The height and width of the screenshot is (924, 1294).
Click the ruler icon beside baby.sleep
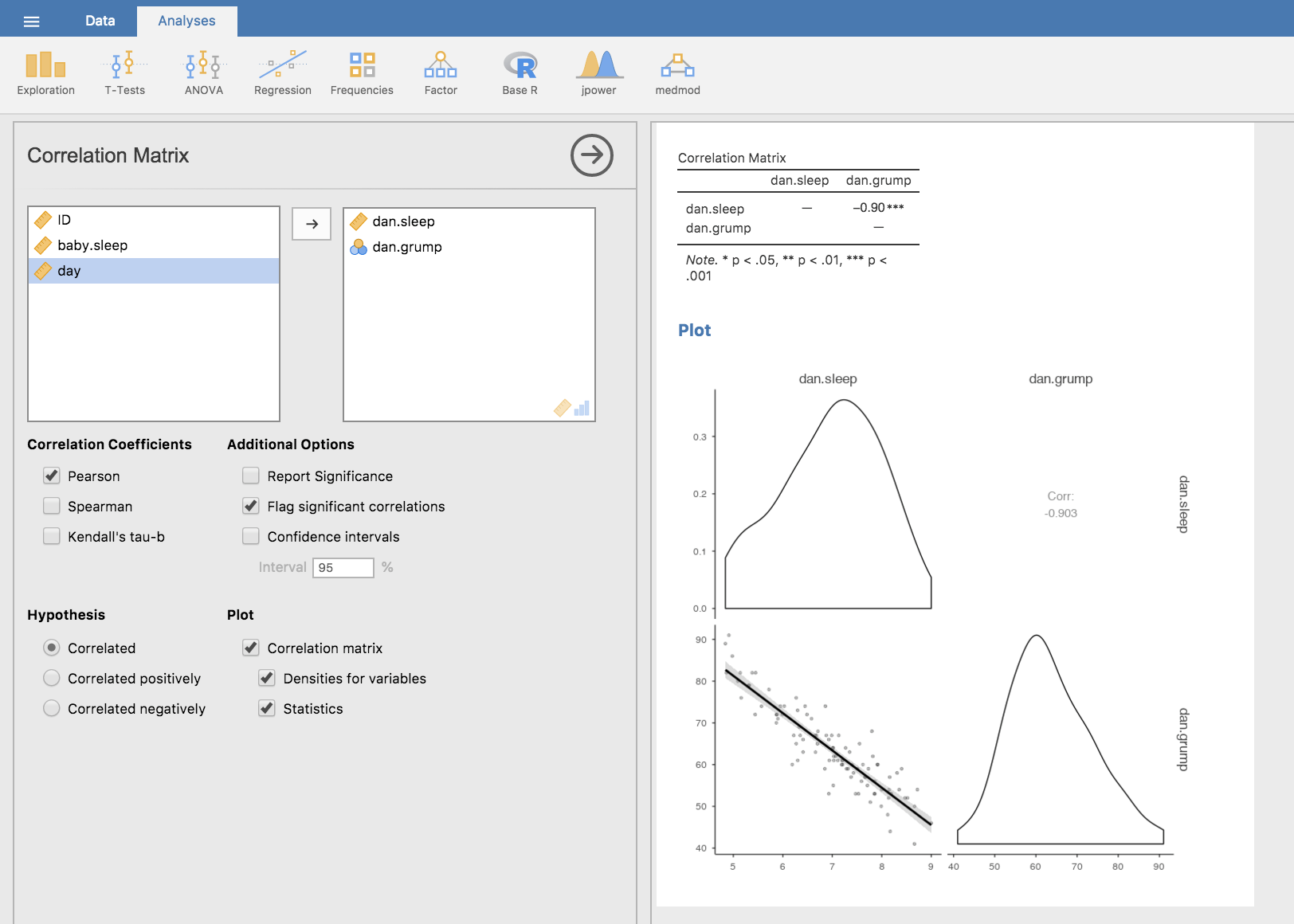pos(43,245)
